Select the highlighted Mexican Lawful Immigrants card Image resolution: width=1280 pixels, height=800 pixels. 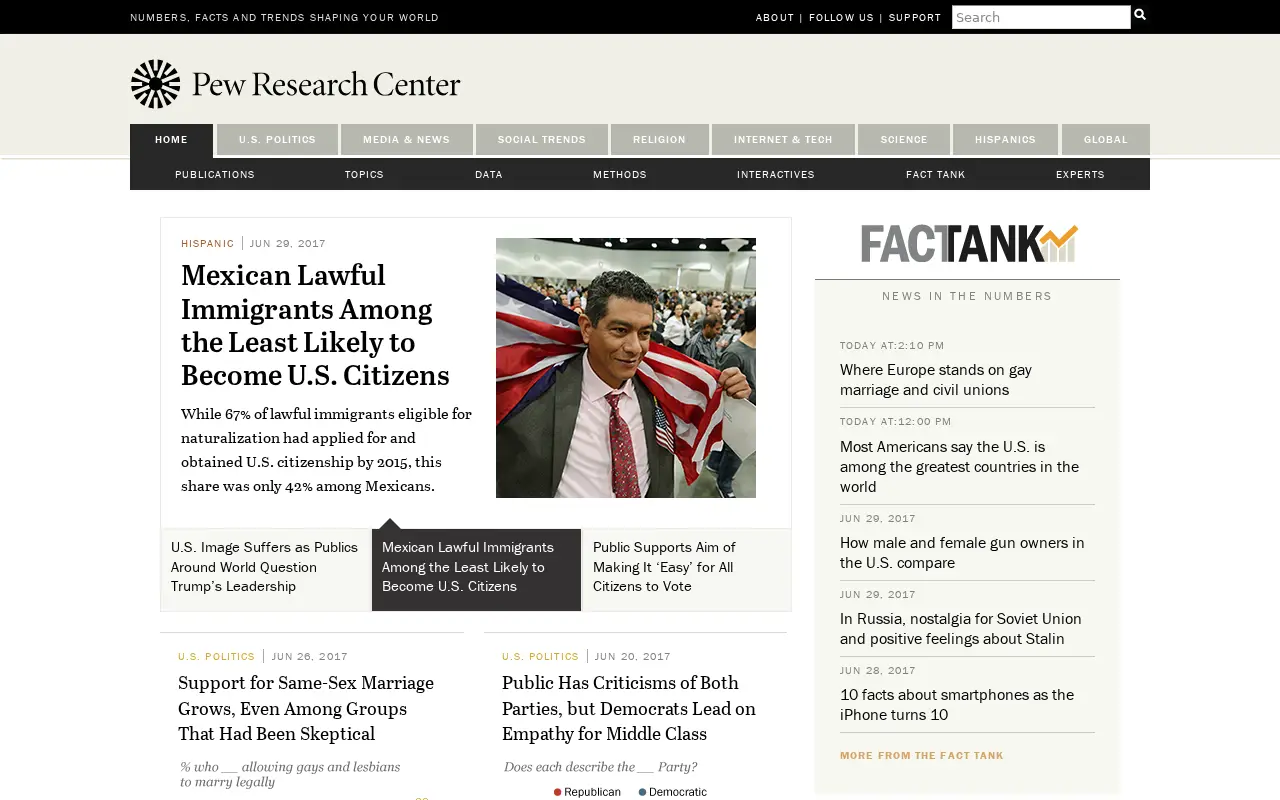476,568
